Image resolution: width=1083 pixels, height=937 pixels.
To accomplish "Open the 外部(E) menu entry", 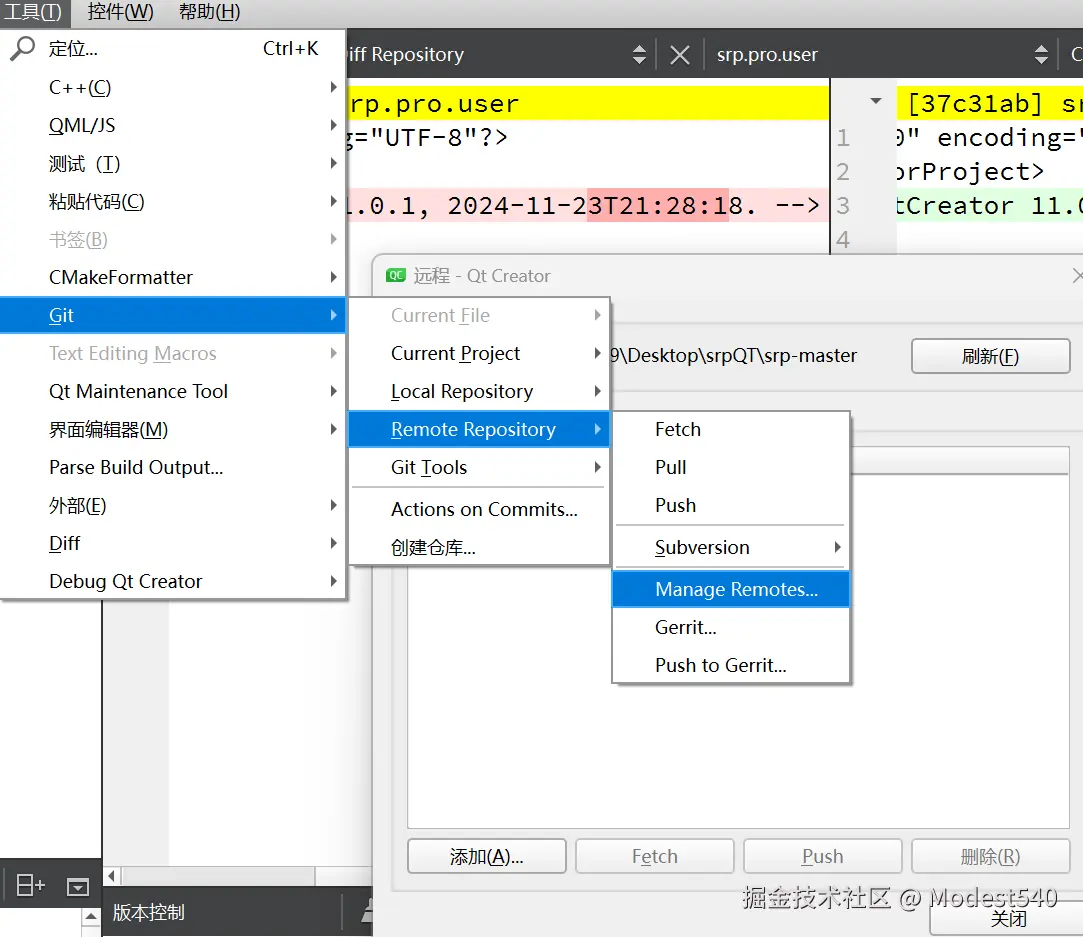I will coord(173,505).
